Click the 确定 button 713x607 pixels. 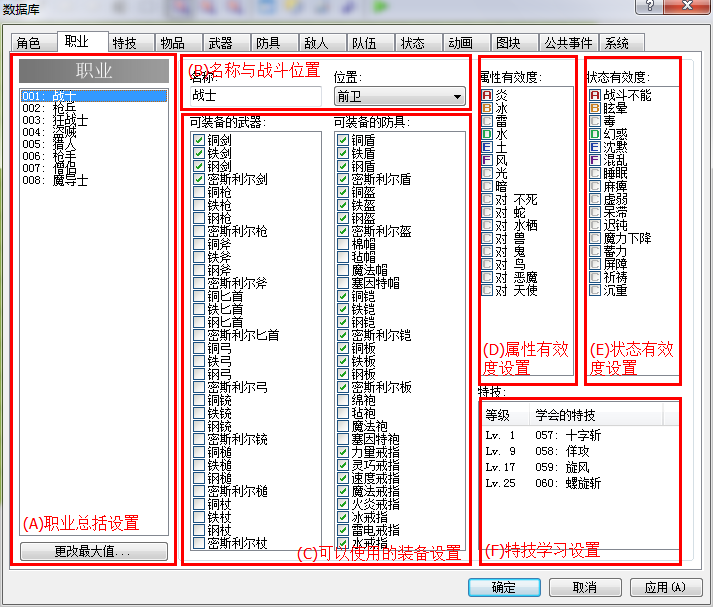[x=504, y=587]
